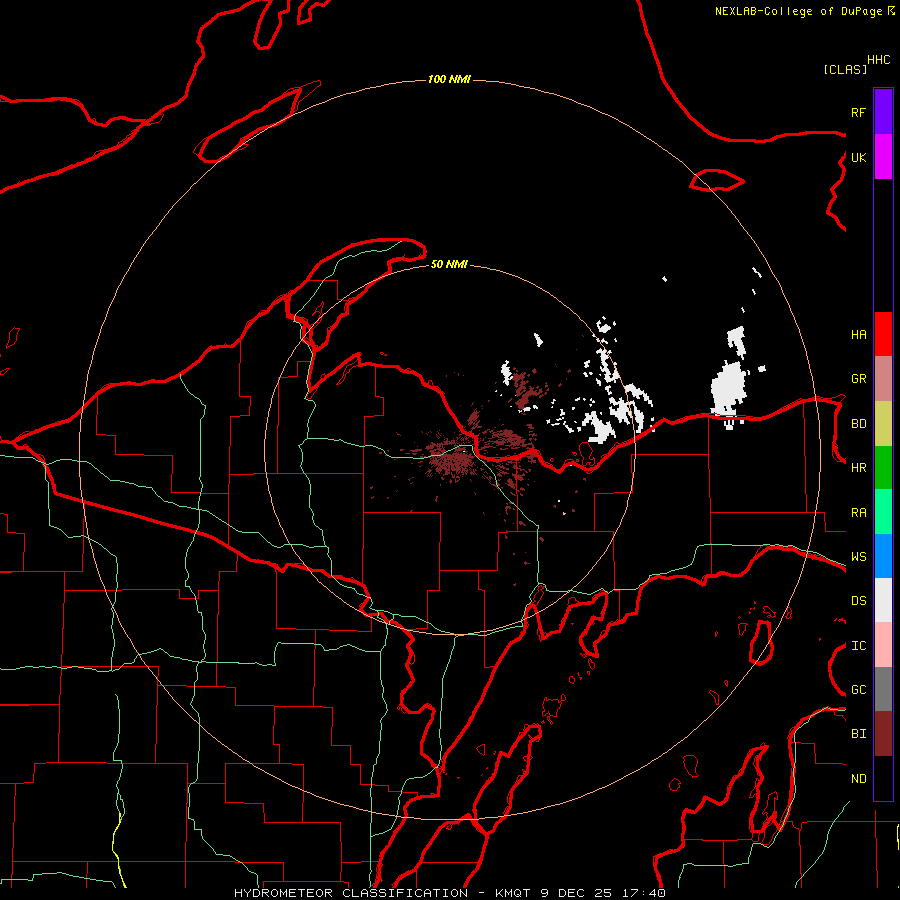Select the IC pink legend swatch

[x=883, y=645]
